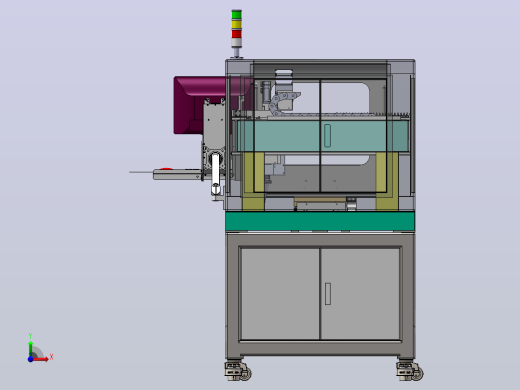Select the red light of the signal tower
The height and width of the screenshot is (390, 520).
237,34
